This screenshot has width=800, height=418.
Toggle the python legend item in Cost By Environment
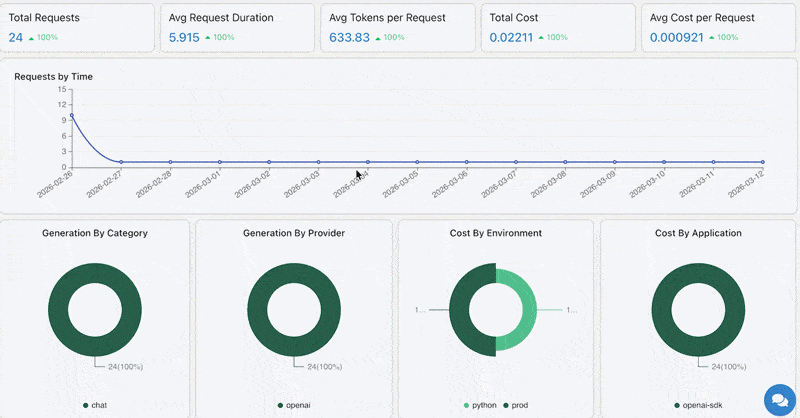pos(480,405)
